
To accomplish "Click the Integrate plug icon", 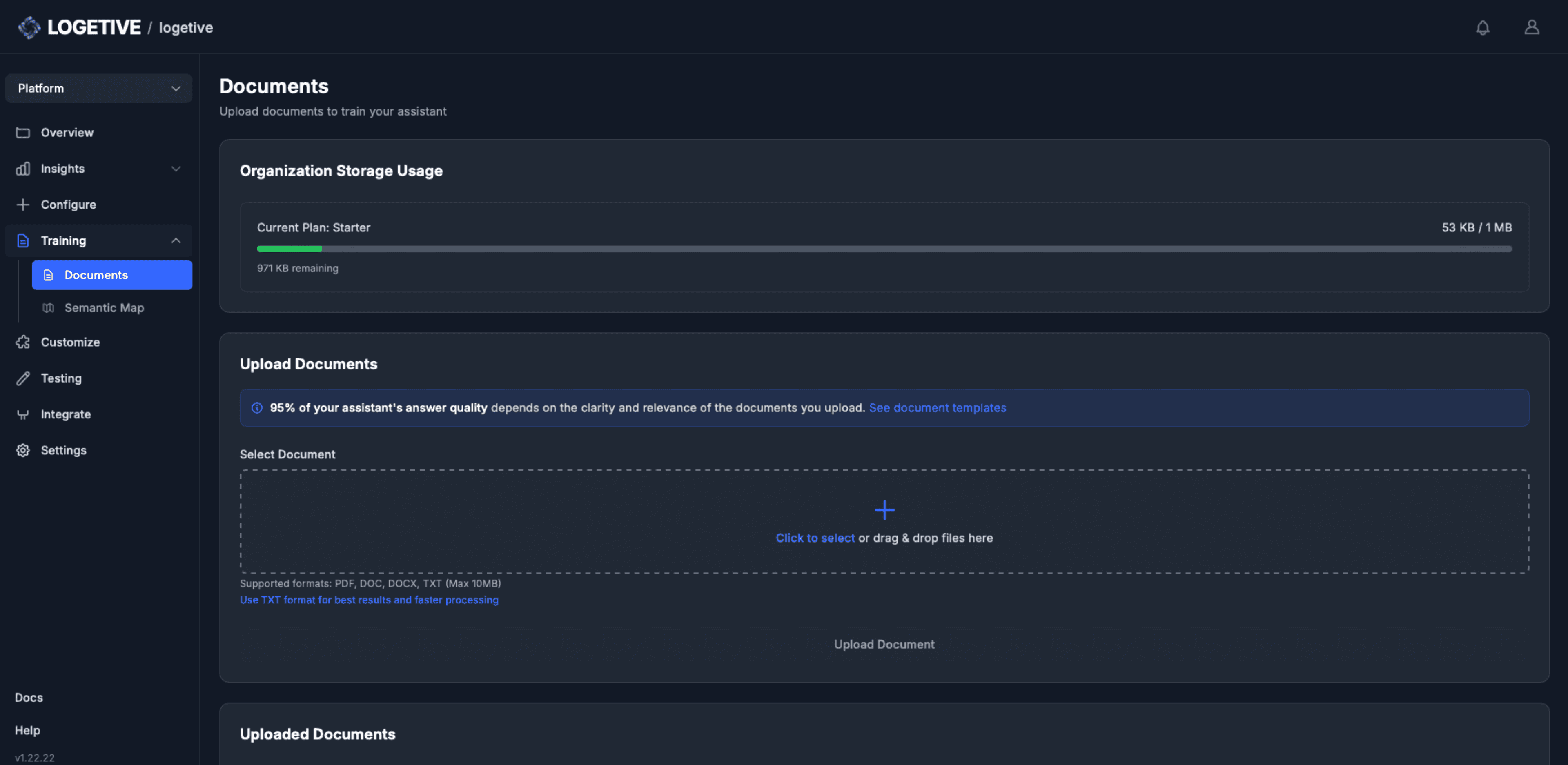I will pyautogui.click(x=23, y=414).
